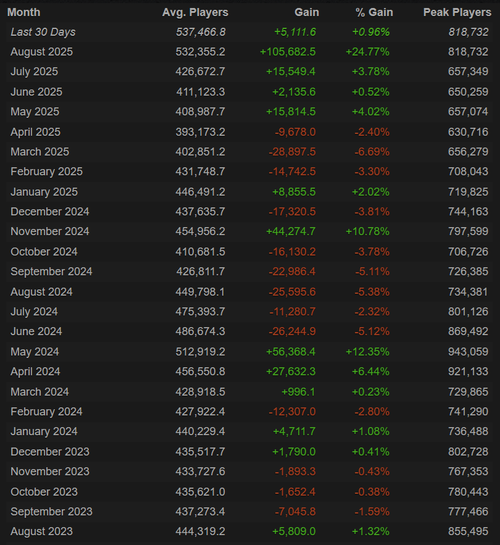
Task: Click the 512,919.2 average players value
Action: pos(200,352)
